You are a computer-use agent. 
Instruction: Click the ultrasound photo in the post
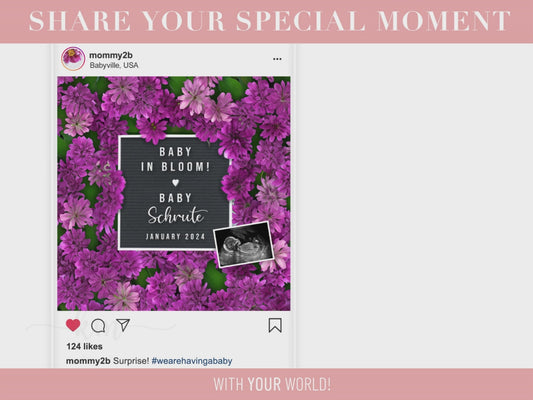pyautogui.click(x=243, y=244)
